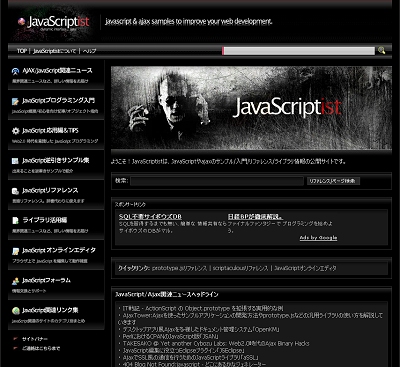Viewport: 400px width, 367px height.
Task: Open prototype.jsリファレンス quick link
Action: click(x=179, y=268)
